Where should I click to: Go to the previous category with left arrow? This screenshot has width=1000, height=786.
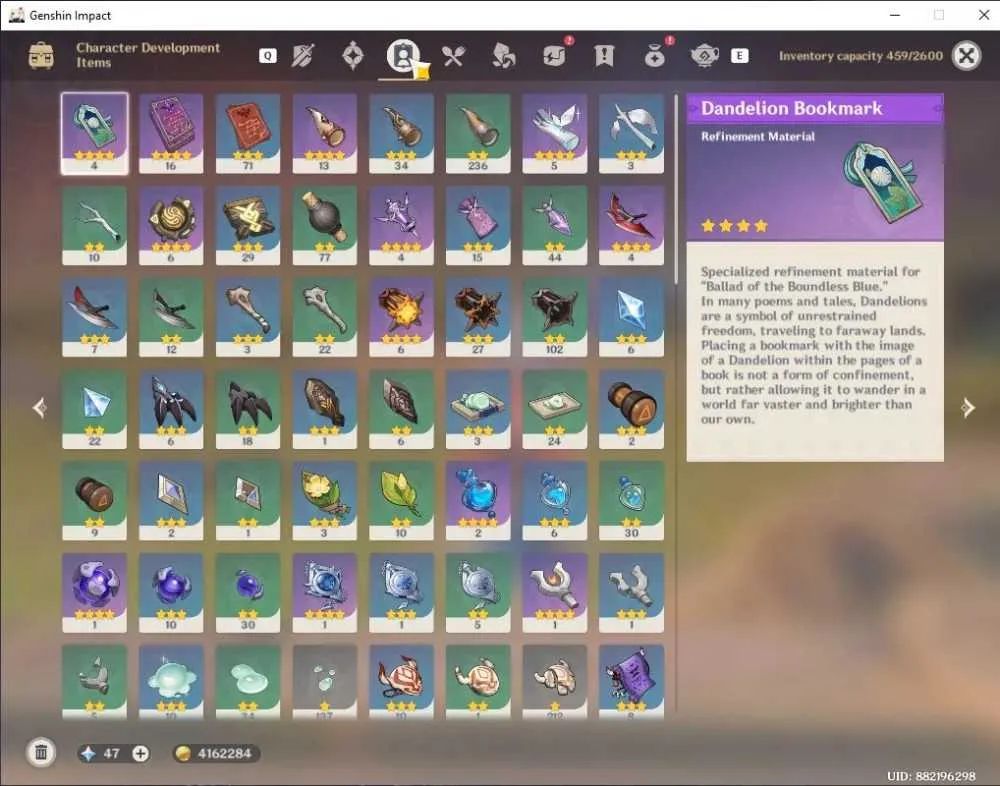[40, 407]
